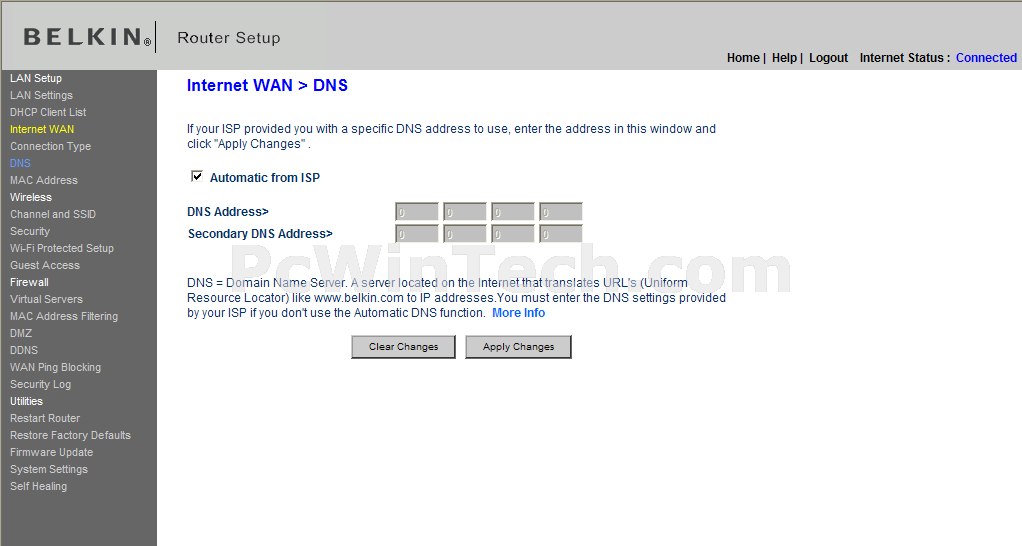Open wireless Security settings

click(29, 231)
